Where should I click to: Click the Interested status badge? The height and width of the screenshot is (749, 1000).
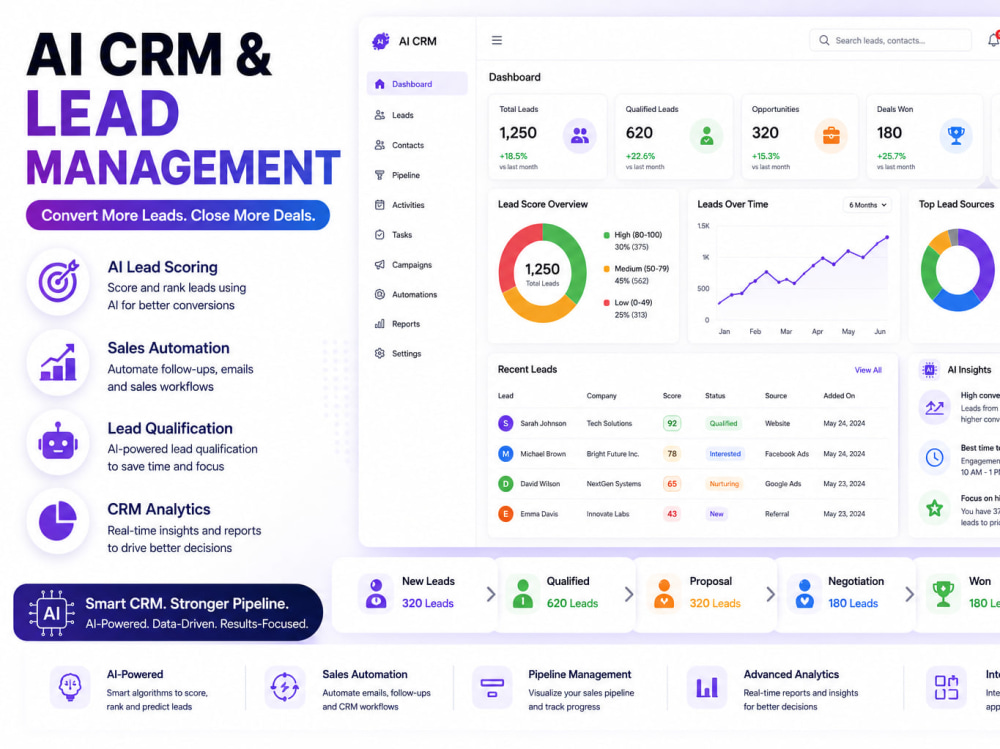click(x=725, y=454)
